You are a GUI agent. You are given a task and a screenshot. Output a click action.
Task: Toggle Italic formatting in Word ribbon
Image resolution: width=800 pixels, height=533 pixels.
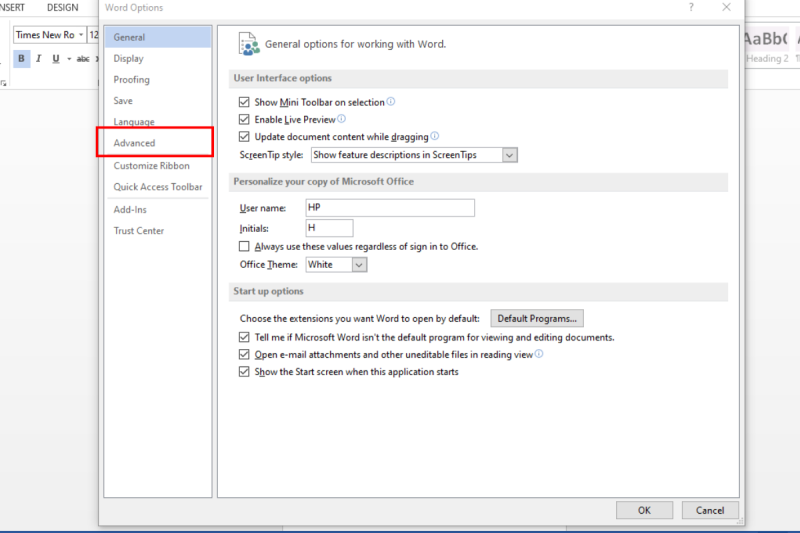(38, 59)
